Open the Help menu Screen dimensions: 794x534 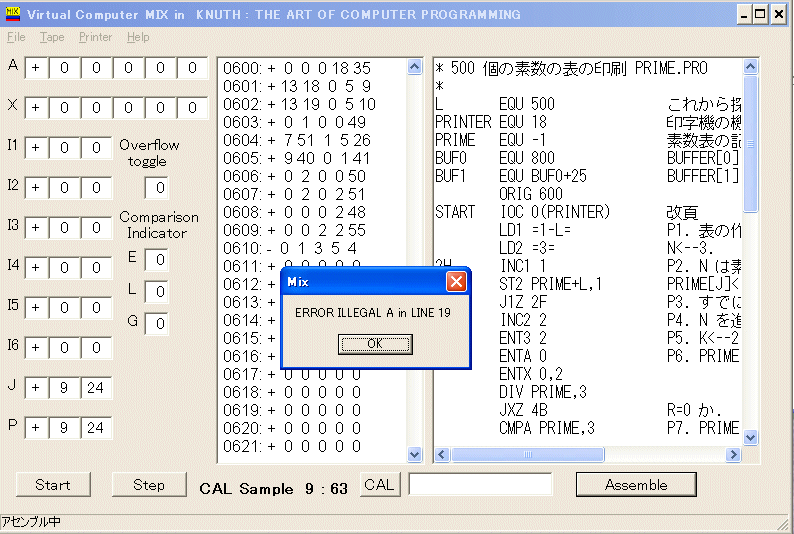[x=138, y=37]
